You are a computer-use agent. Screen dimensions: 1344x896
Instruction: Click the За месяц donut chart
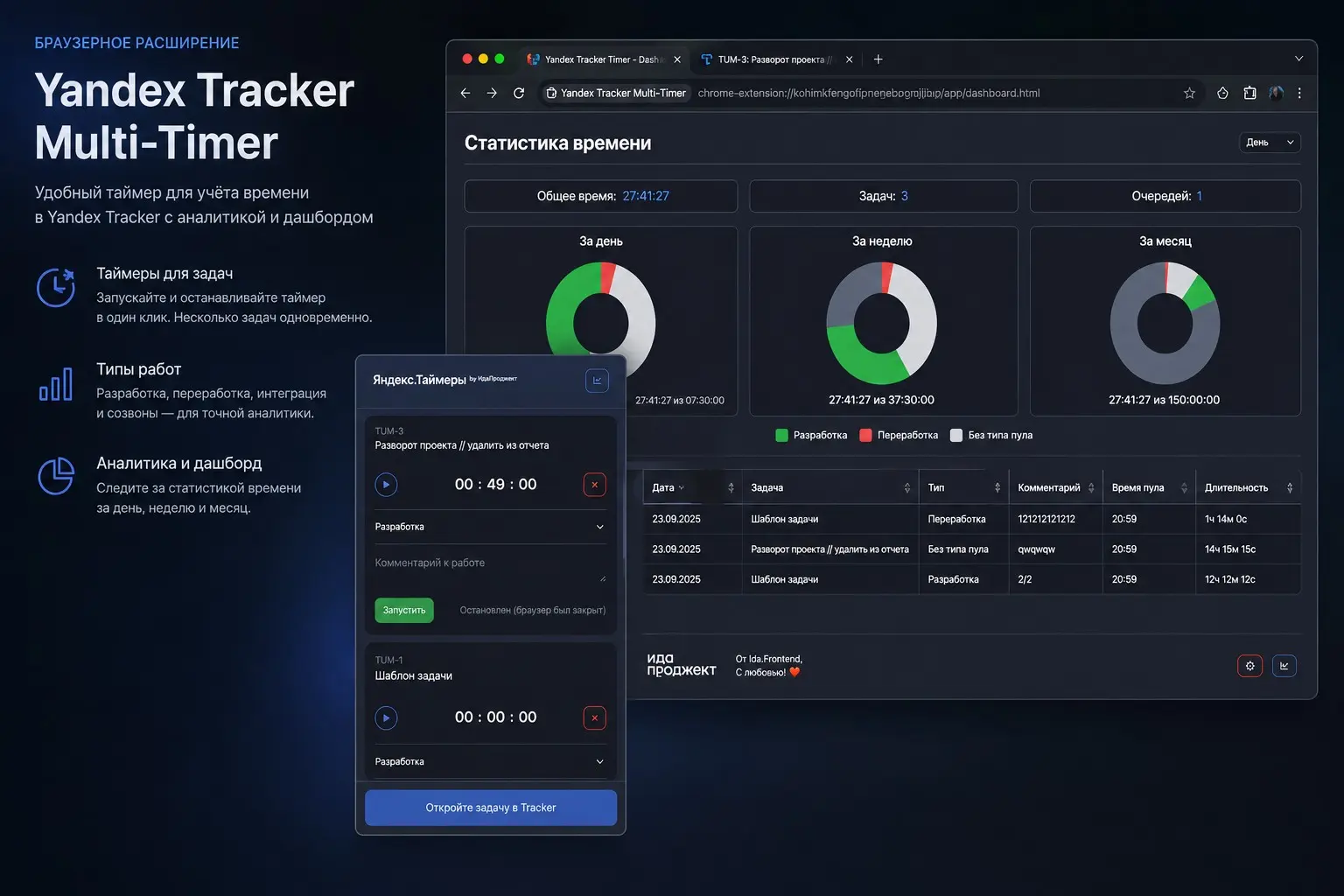1165,323
